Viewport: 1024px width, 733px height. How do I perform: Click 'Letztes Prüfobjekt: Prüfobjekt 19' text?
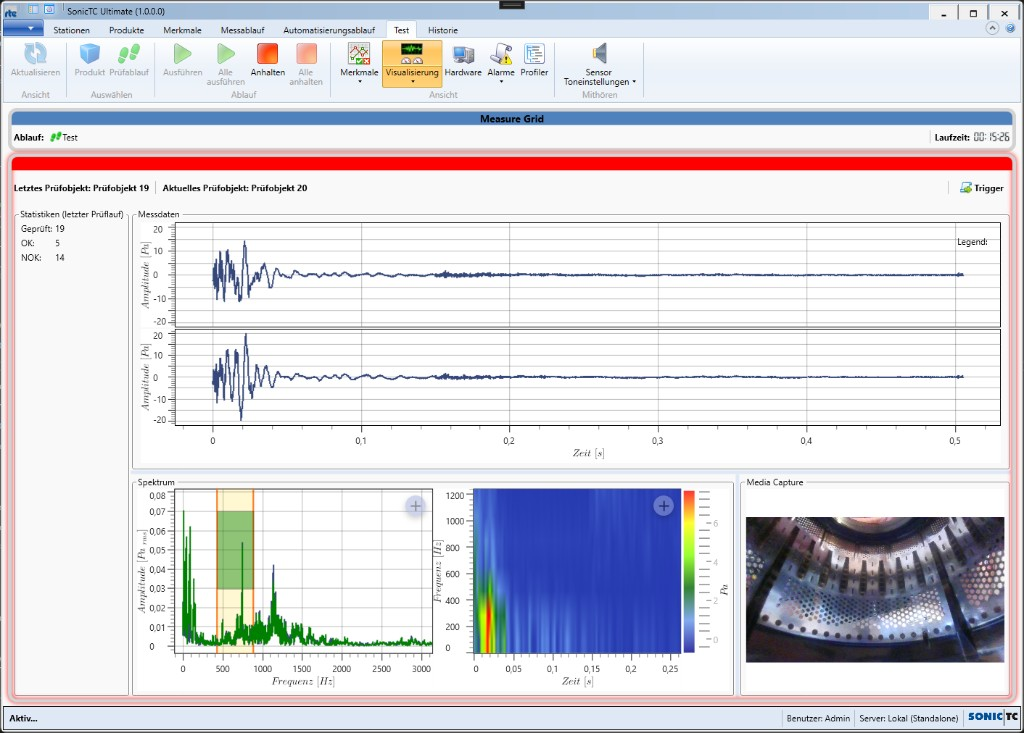pyautogui.click(x=82, y=188)
